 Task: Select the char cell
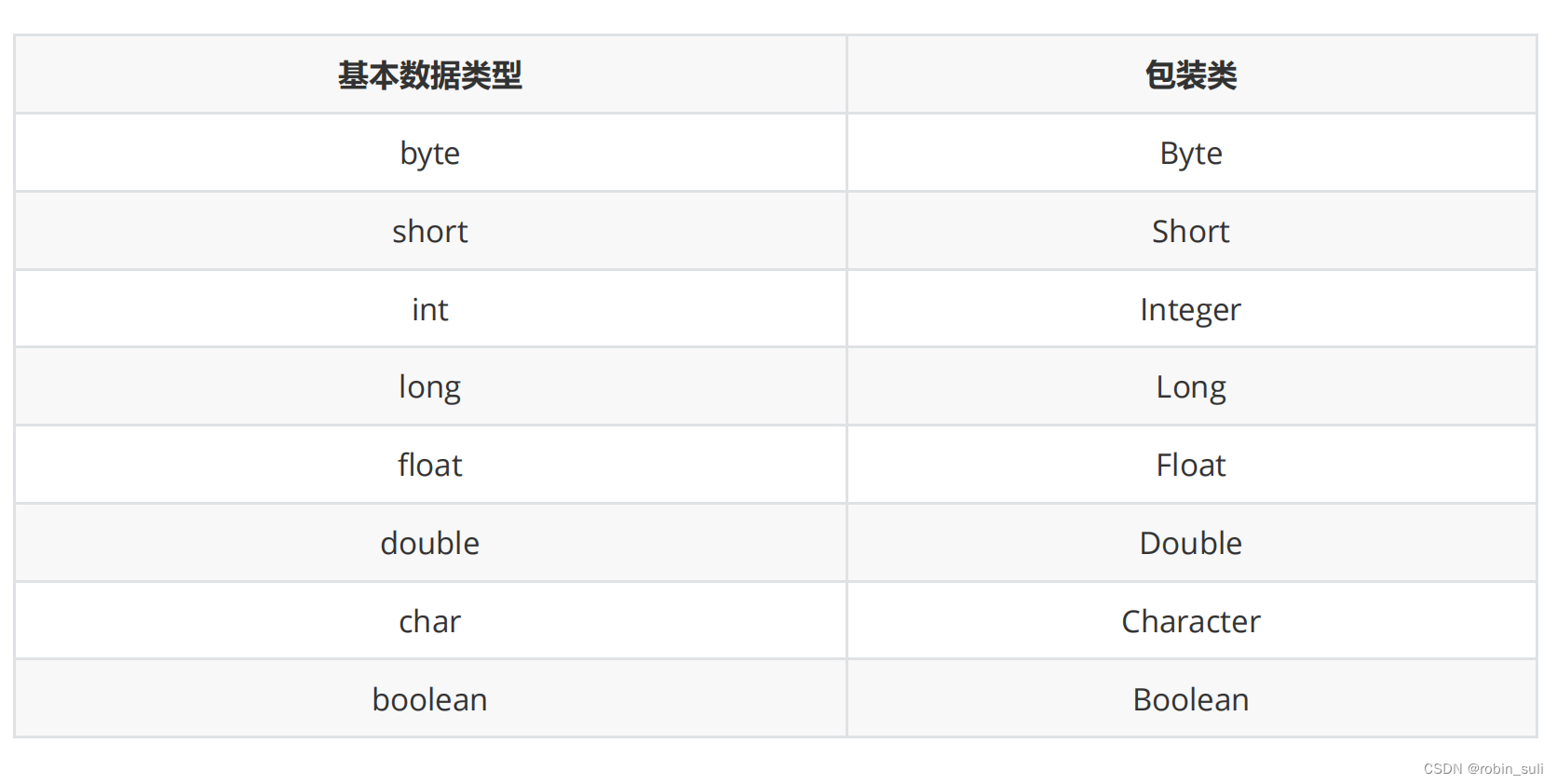tap(430, 621)
